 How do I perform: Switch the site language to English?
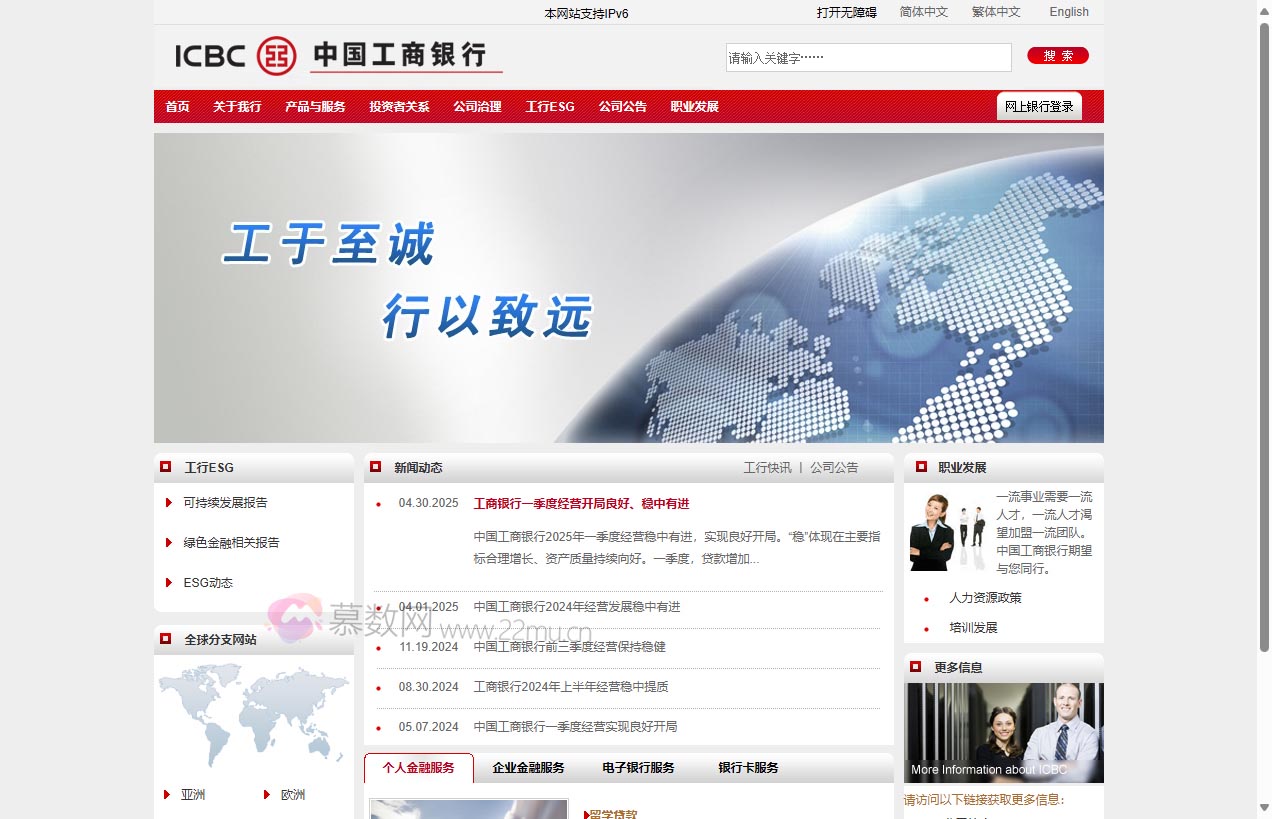[1068, 12]
